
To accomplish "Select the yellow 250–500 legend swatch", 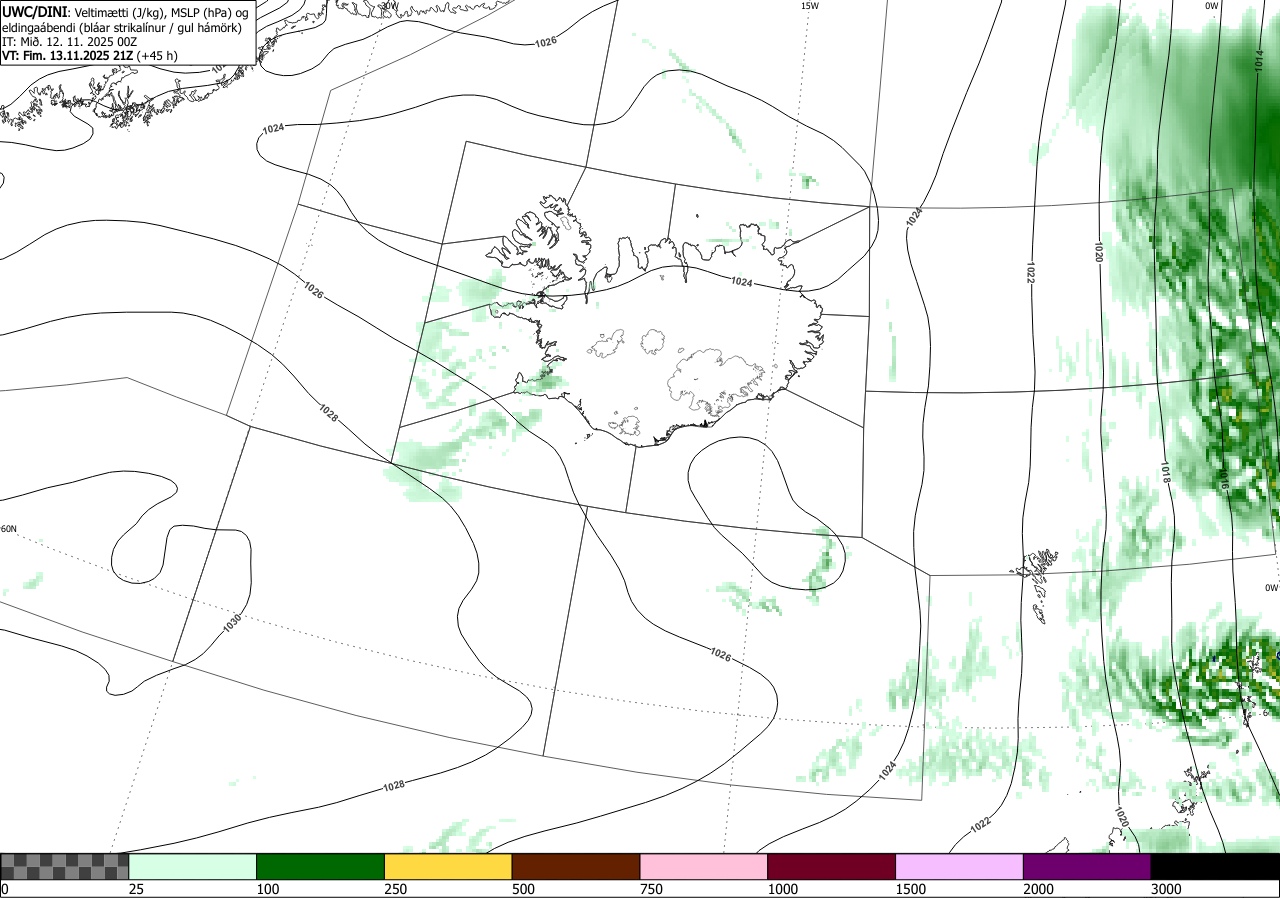I will pos(448,866).
